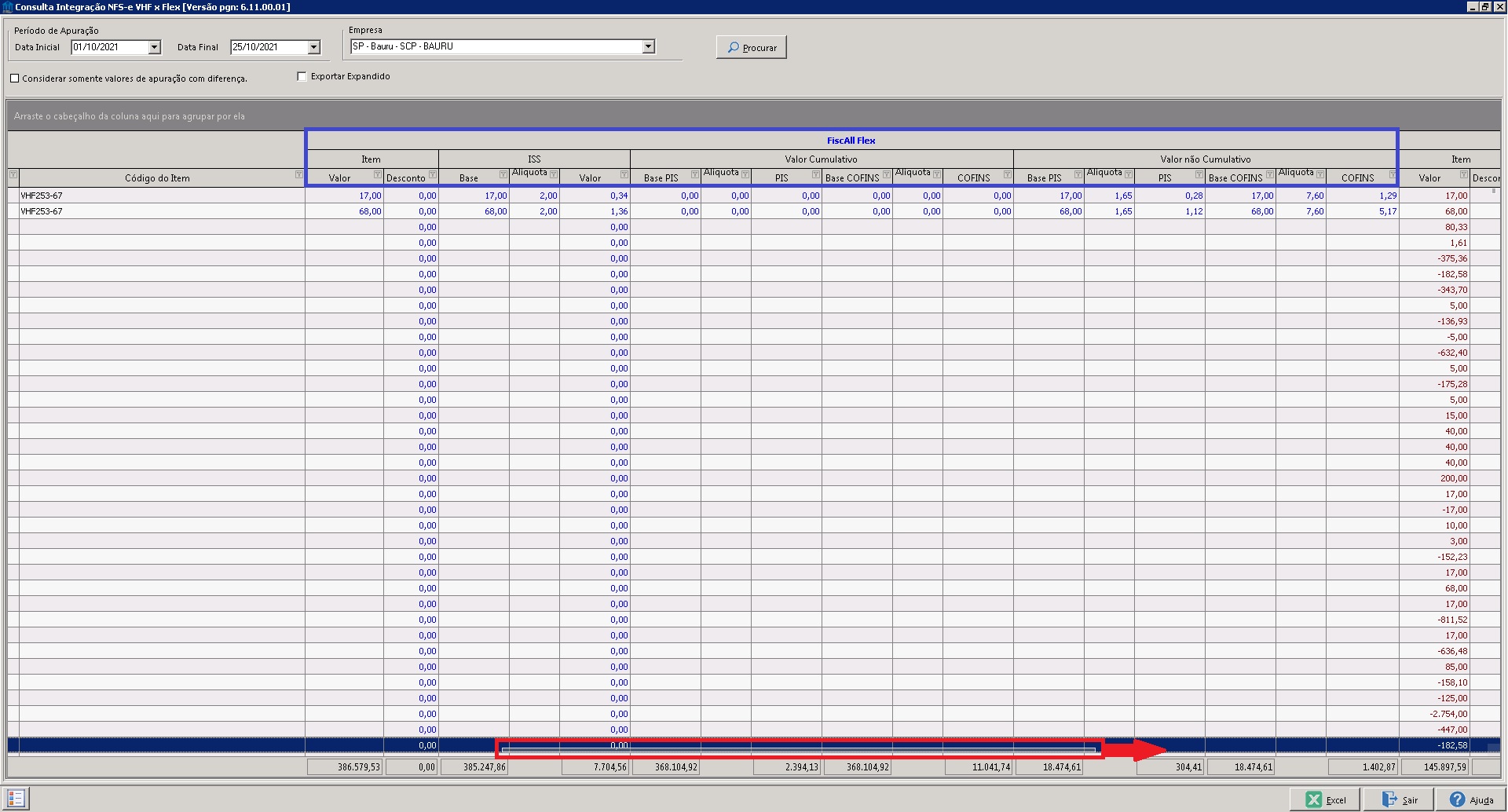Open the filter icon on Base PIS column

pyautogui.click(x=694, y=175)
